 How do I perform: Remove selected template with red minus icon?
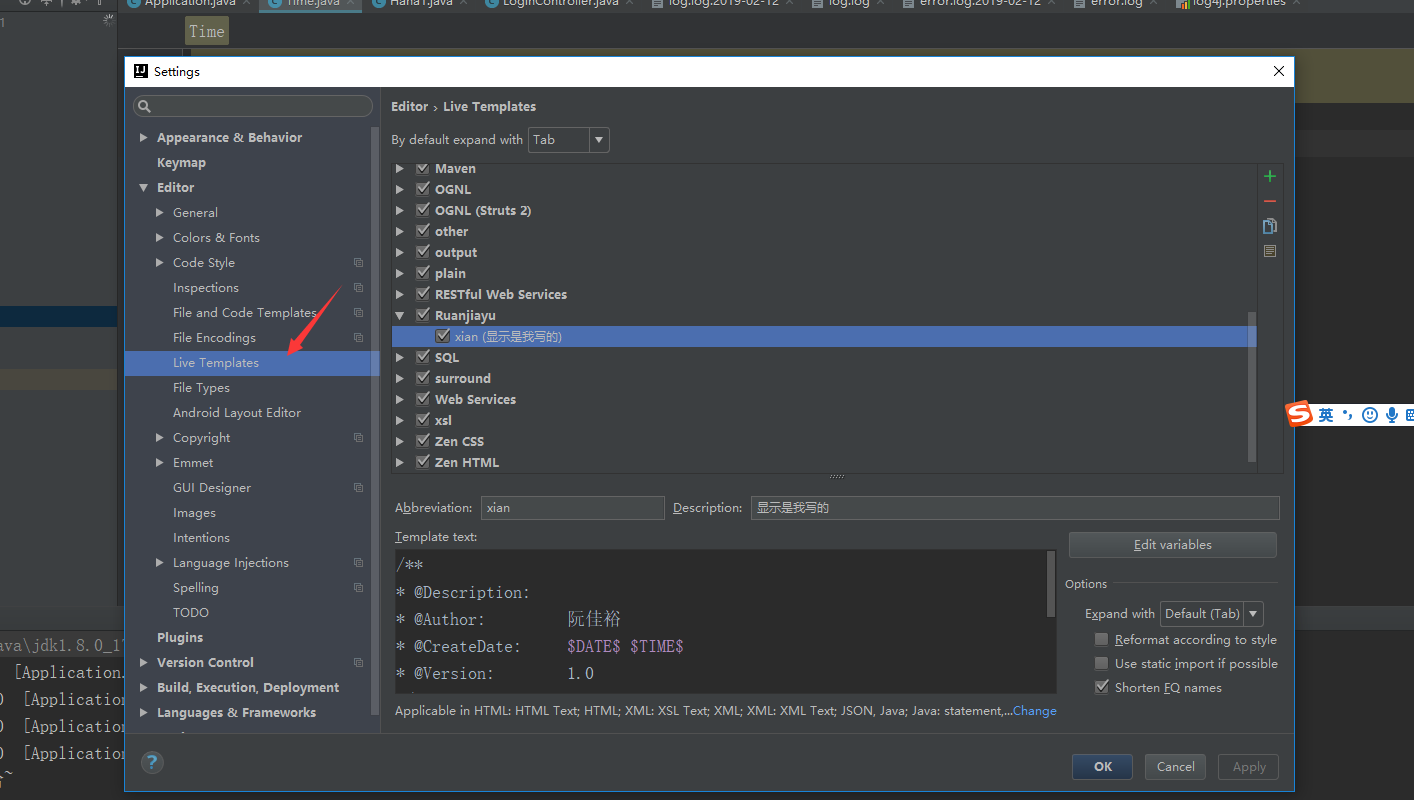(x=1270, y=201)
